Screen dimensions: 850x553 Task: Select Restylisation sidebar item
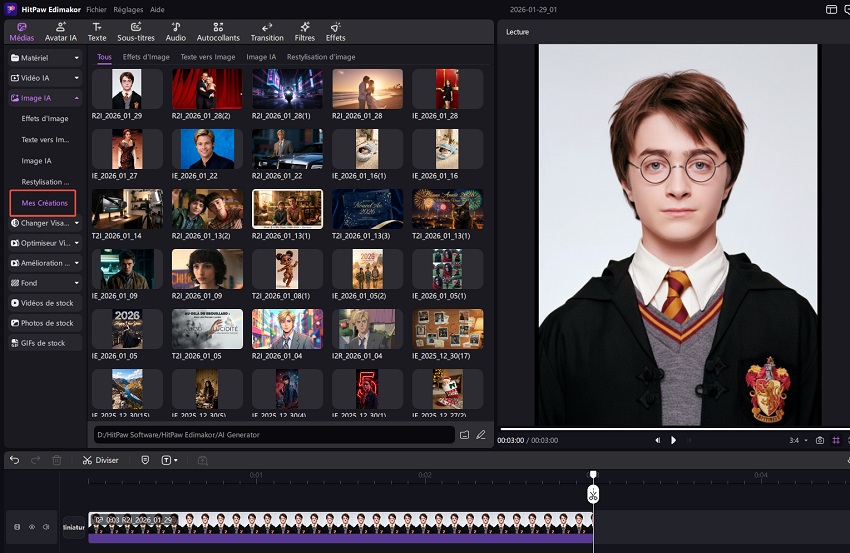(x=45, y=182)
